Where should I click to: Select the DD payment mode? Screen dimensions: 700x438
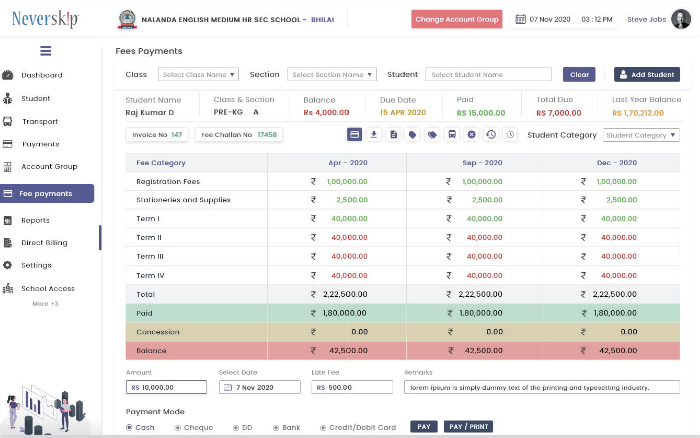[242, 427]
